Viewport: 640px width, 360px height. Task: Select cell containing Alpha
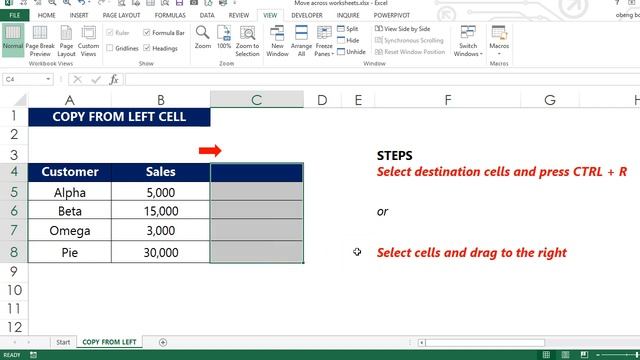pyautogui.click(x=69, y=192)
